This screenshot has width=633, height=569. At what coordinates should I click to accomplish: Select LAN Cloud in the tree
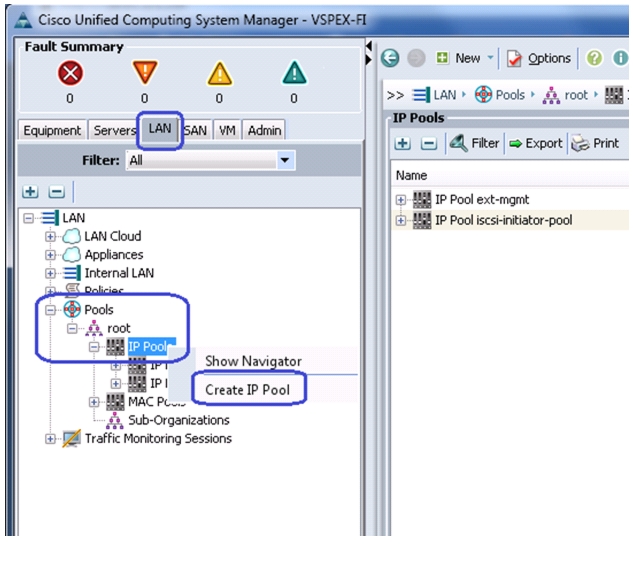(113, 236)
